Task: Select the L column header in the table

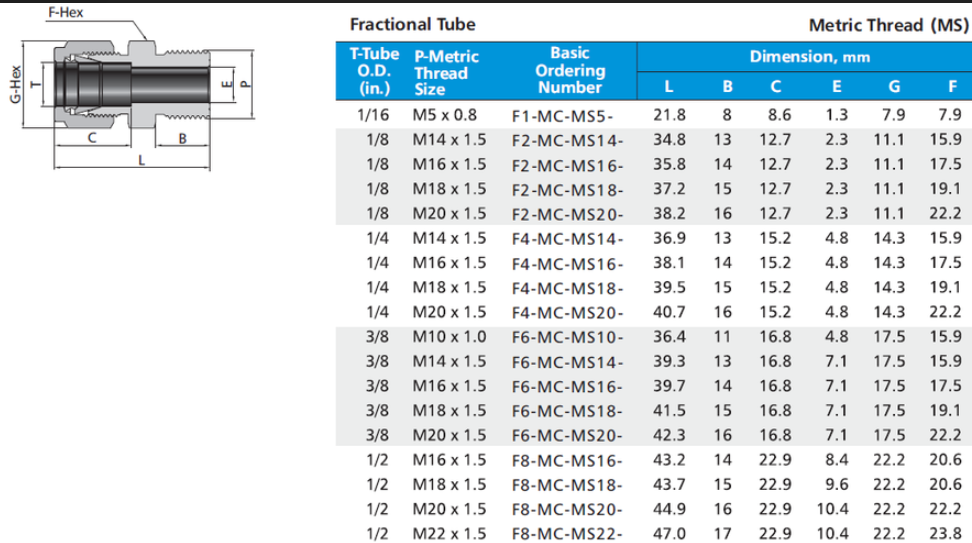Action: click(x=669, y=86)
